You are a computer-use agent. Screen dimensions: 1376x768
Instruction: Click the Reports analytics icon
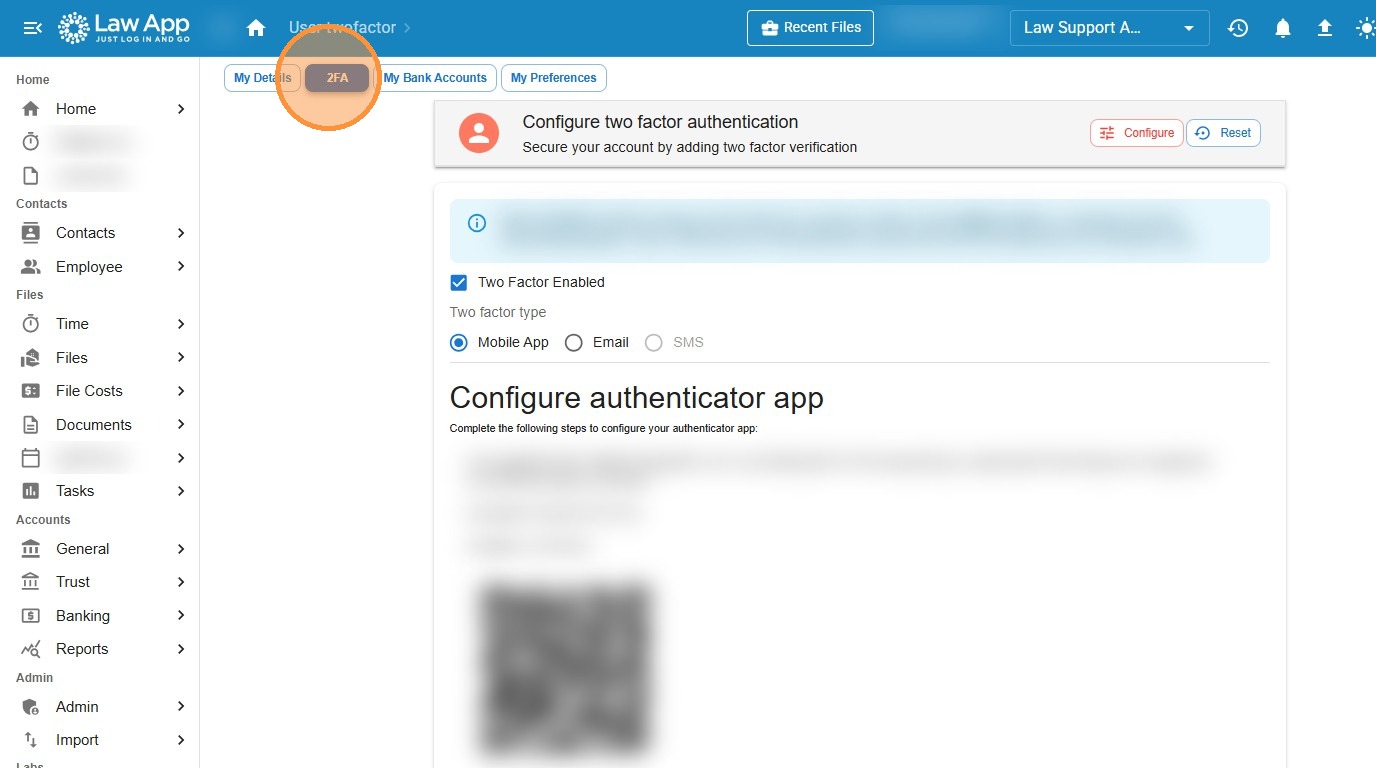point(31,649)
